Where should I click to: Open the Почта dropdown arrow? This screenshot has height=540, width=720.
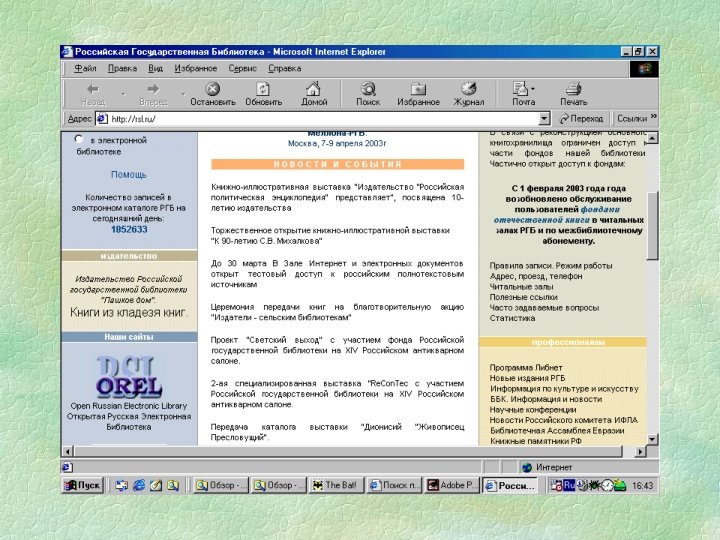click(x=532, y=88)
